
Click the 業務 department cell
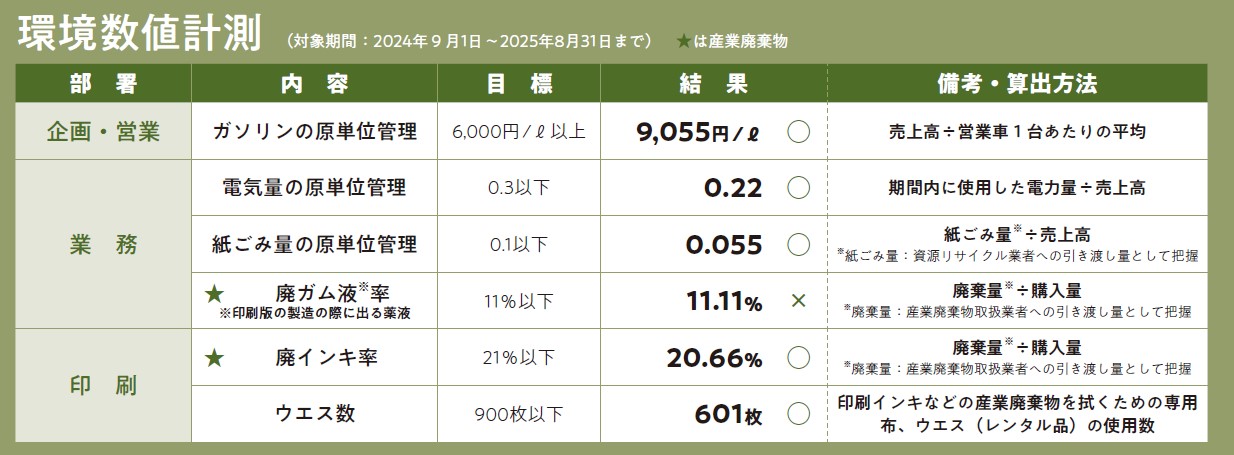pyautogui.click(x=104, y=244)
